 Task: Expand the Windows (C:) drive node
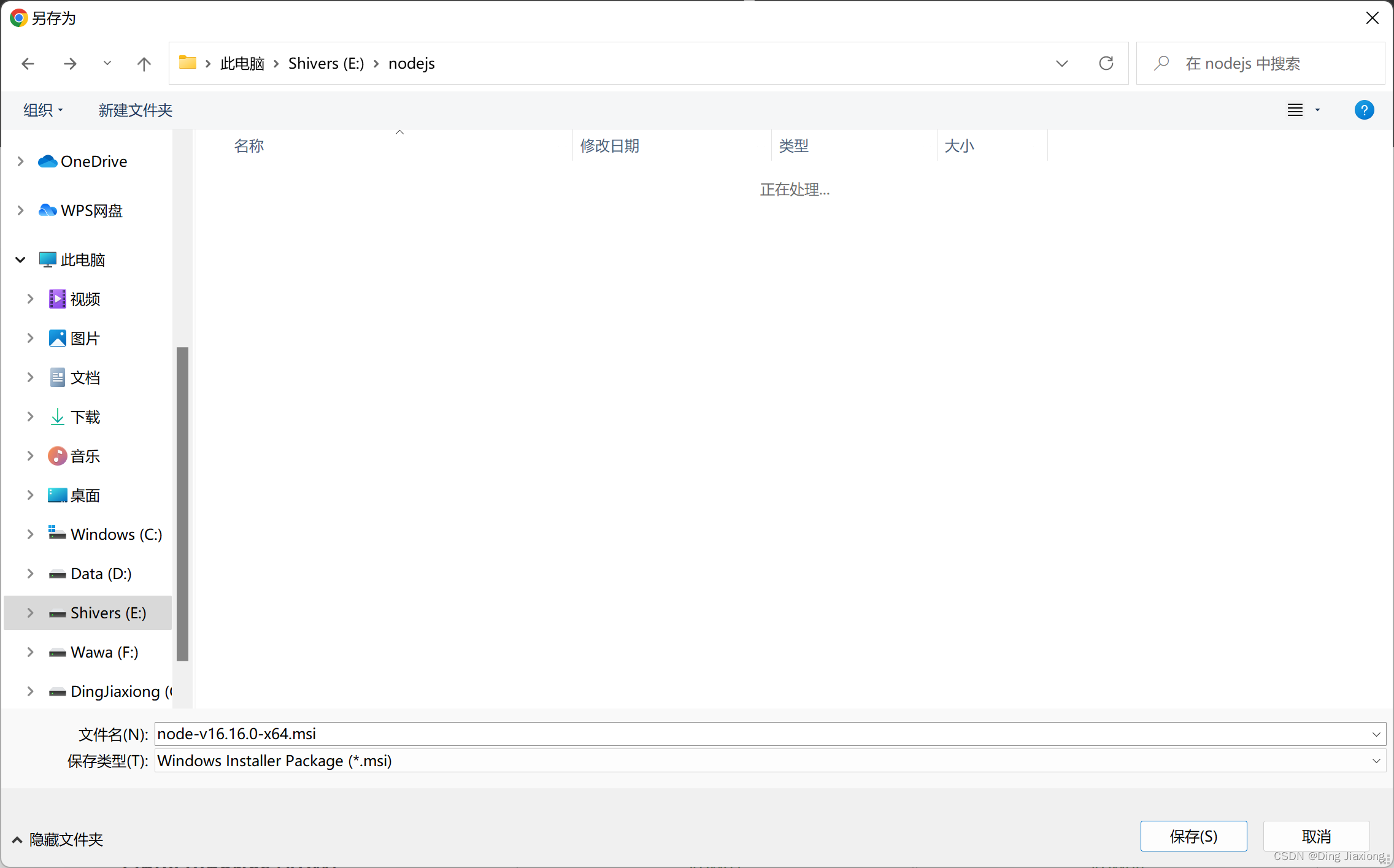point(30,534)
